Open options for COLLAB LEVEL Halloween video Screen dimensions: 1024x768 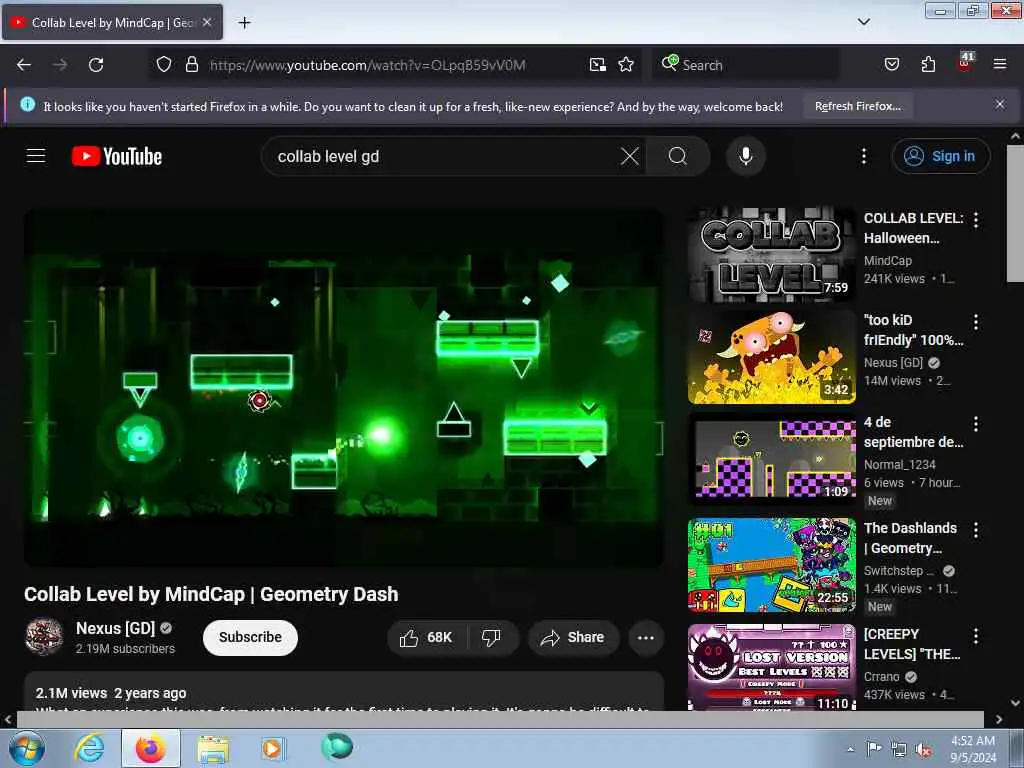976,220
